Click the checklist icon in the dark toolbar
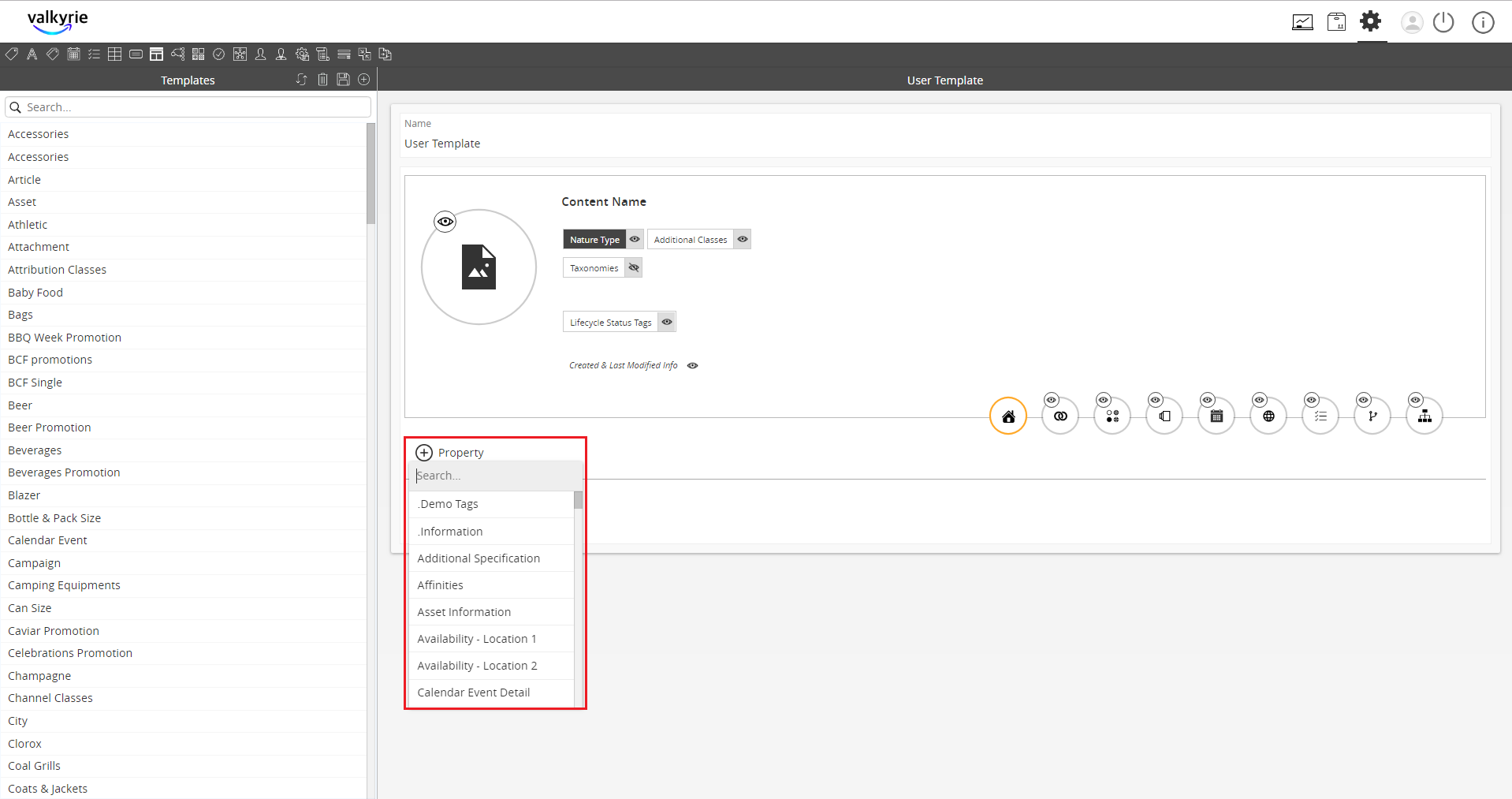Screen dimensions: 1512x799 click(94, 54)
